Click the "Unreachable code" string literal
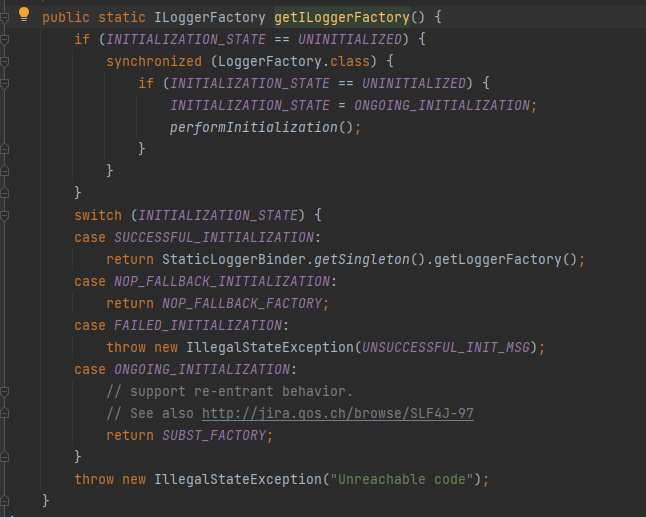Viewport: 646px width, 517px height. 402,480
